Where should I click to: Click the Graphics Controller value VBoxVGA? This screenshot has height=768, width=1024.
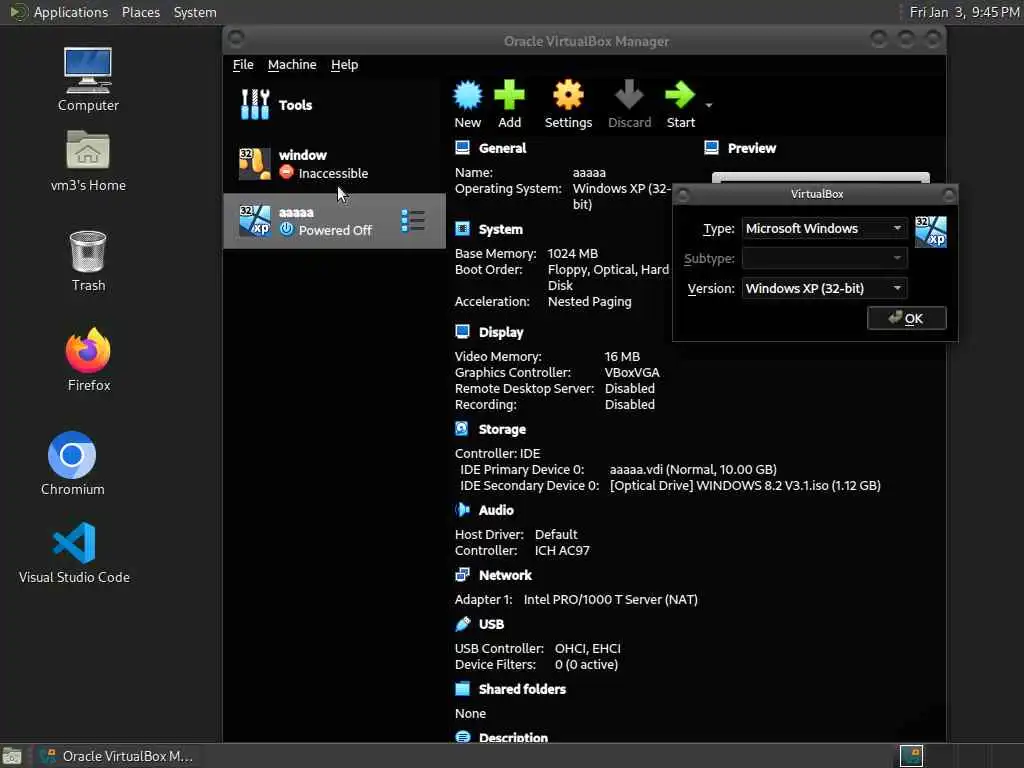(x=632, y=372)
